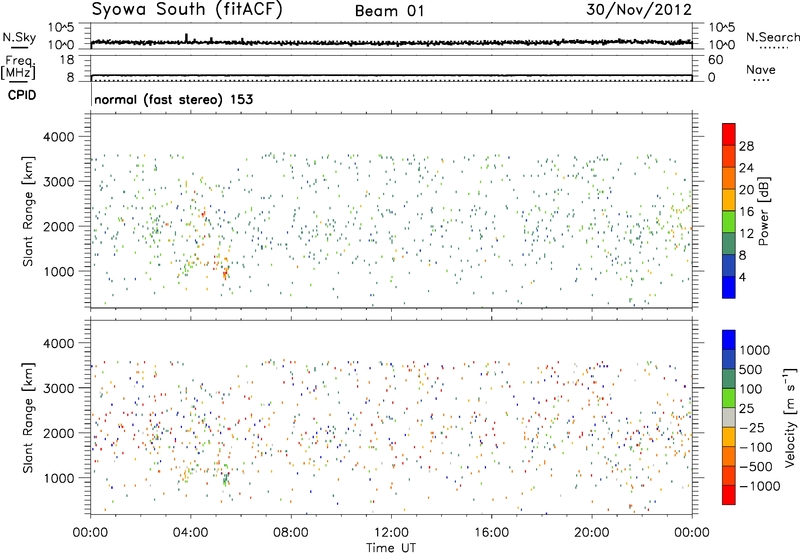Click the '4' label on Power colorbar
This screenshot has width=800, height=554.
(743, 277)
